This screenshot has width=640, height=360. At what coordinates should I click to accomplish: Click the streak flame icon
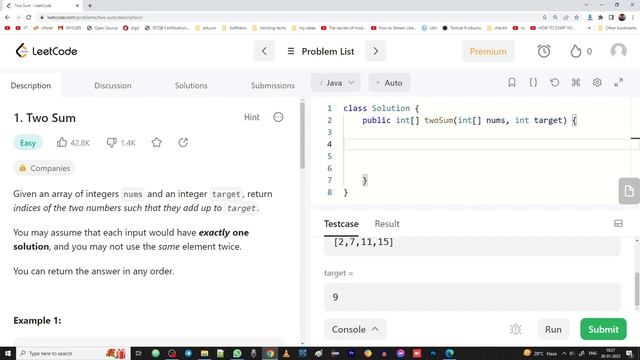click(576, 51)
